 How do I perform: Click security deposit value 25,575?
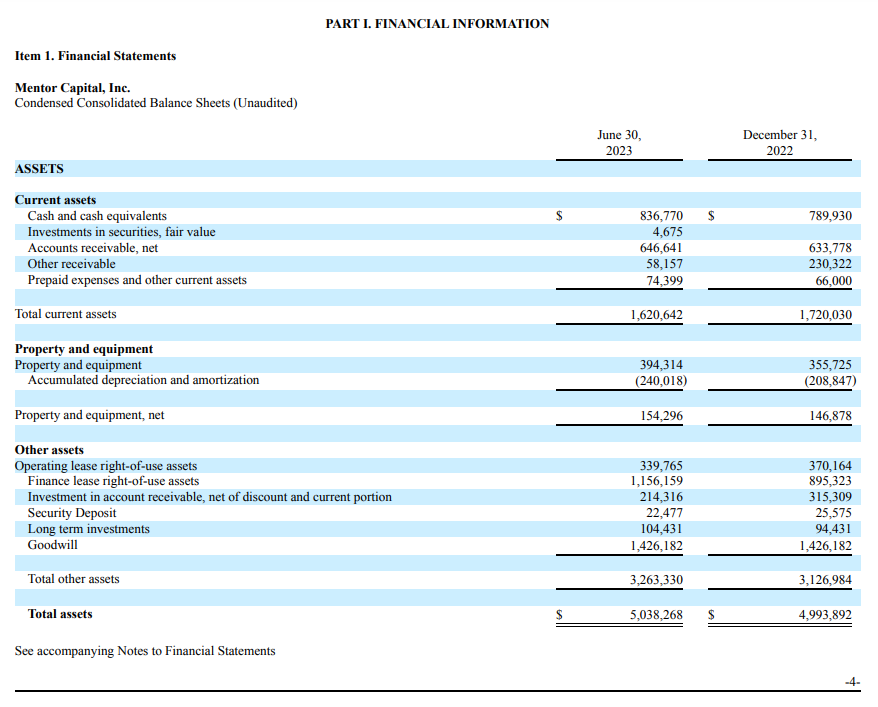[x=833, y=513]
